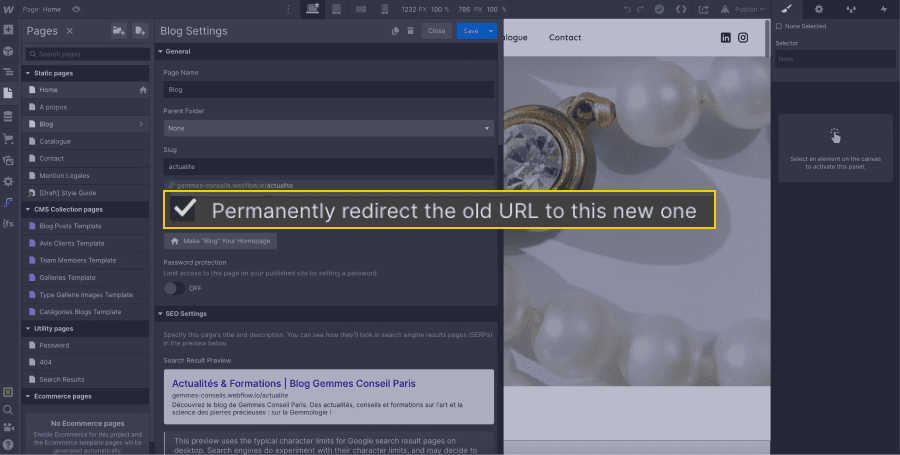Select the Blog Posts Template page

click(86, 226)
